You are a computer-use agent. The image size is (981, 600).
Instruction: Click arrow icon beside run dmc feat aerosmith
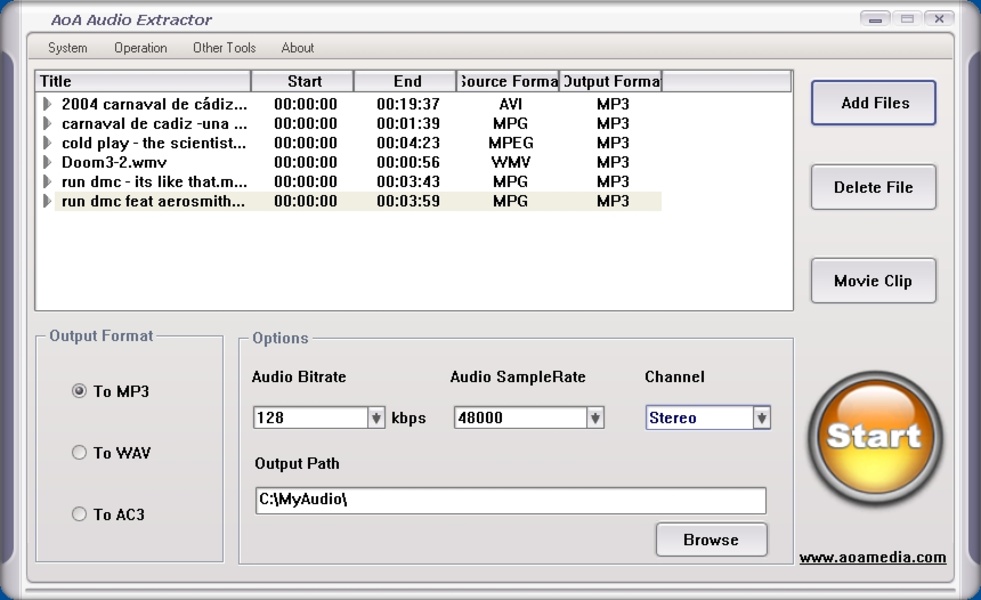click(47, 201)
